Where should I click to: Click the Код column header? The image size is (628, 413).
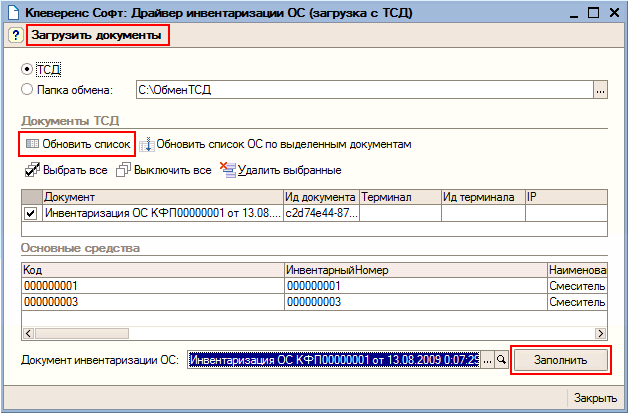pyautogui.click(x=153, y=270)
